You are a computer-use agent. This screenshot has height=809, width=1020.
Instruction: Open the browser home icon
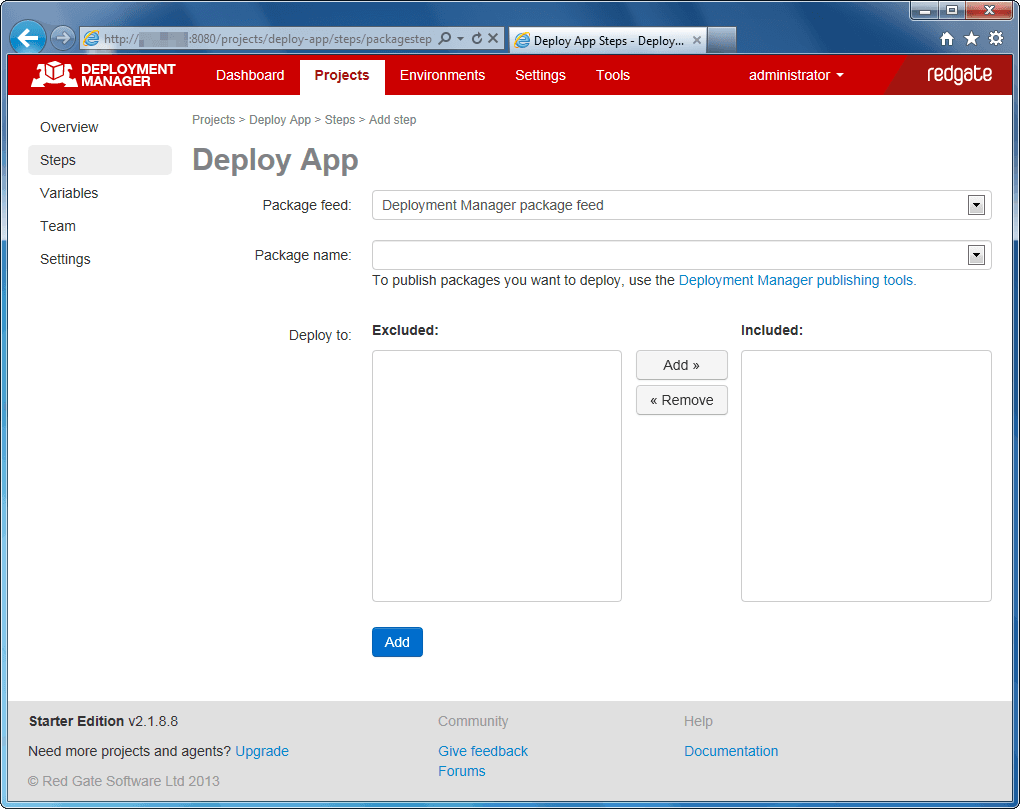947,39
